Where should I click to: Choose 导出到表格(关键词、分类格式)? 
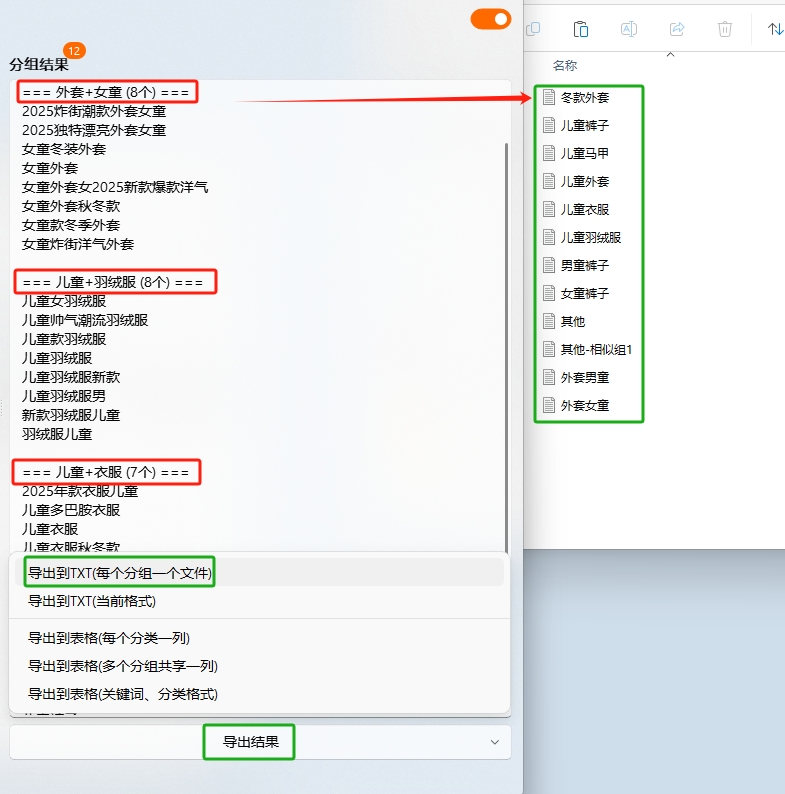coord(259,694)
